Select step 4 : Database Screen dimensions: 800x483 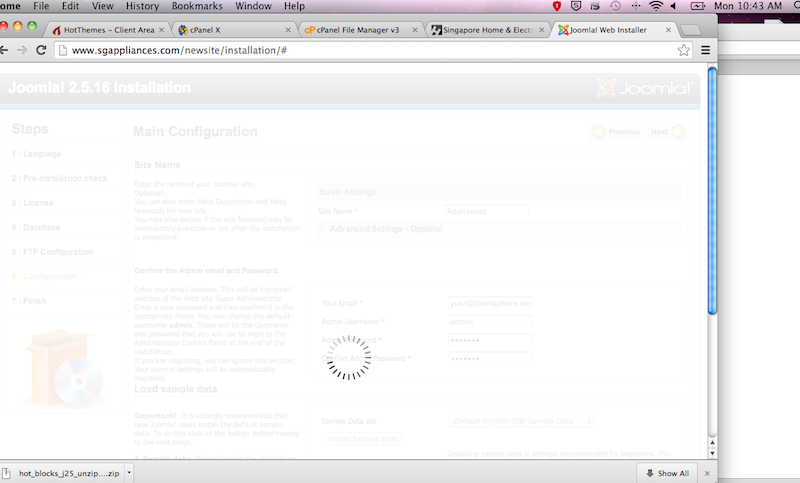(x=36, y=227)
